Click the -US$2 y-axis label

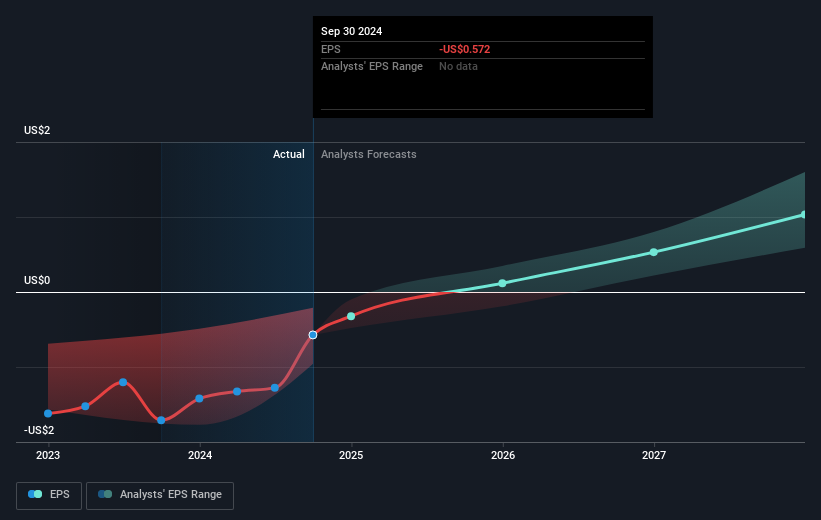point(39,430)
